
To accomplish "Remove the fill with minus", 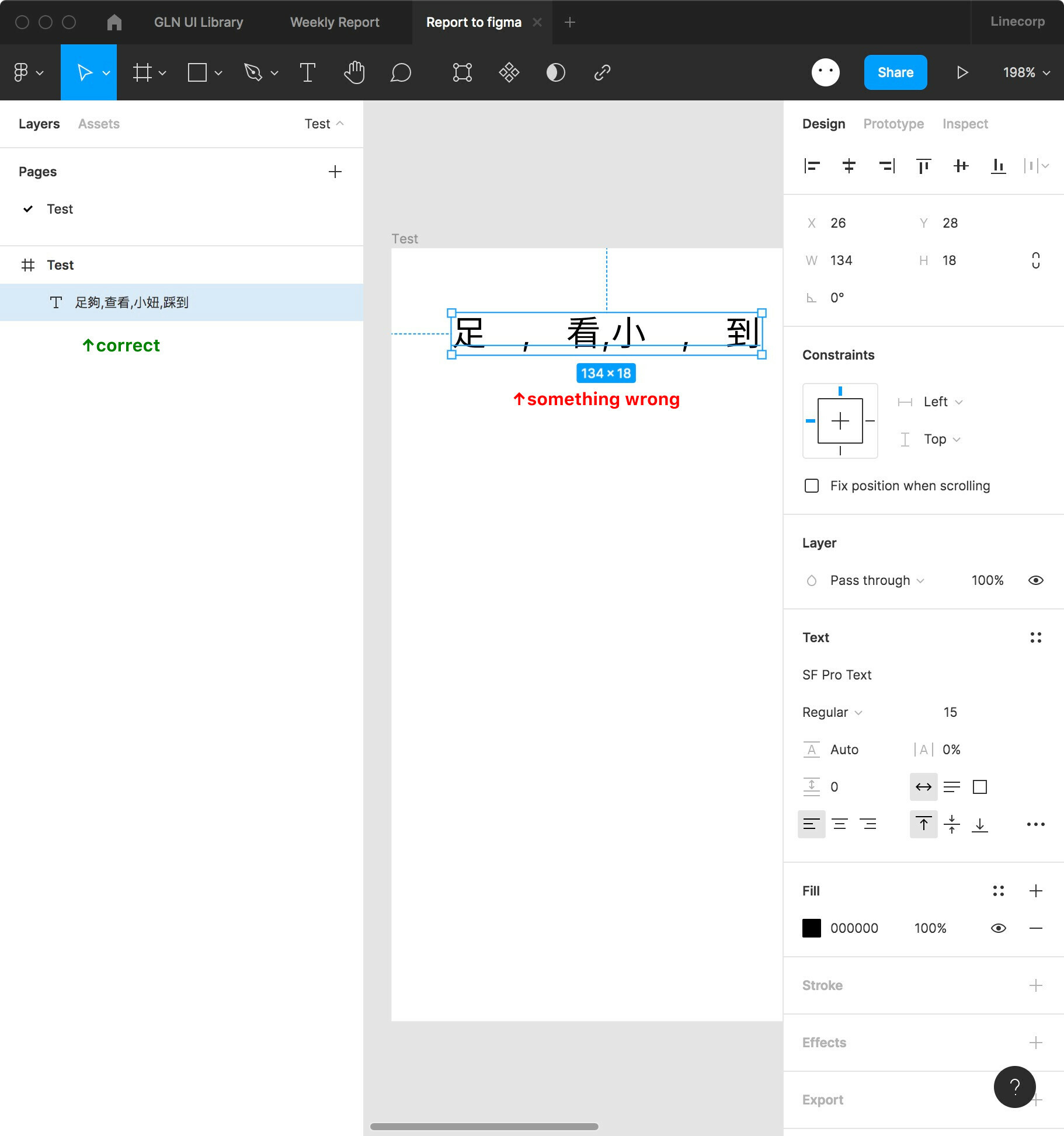I will [x=1036, y=928].
